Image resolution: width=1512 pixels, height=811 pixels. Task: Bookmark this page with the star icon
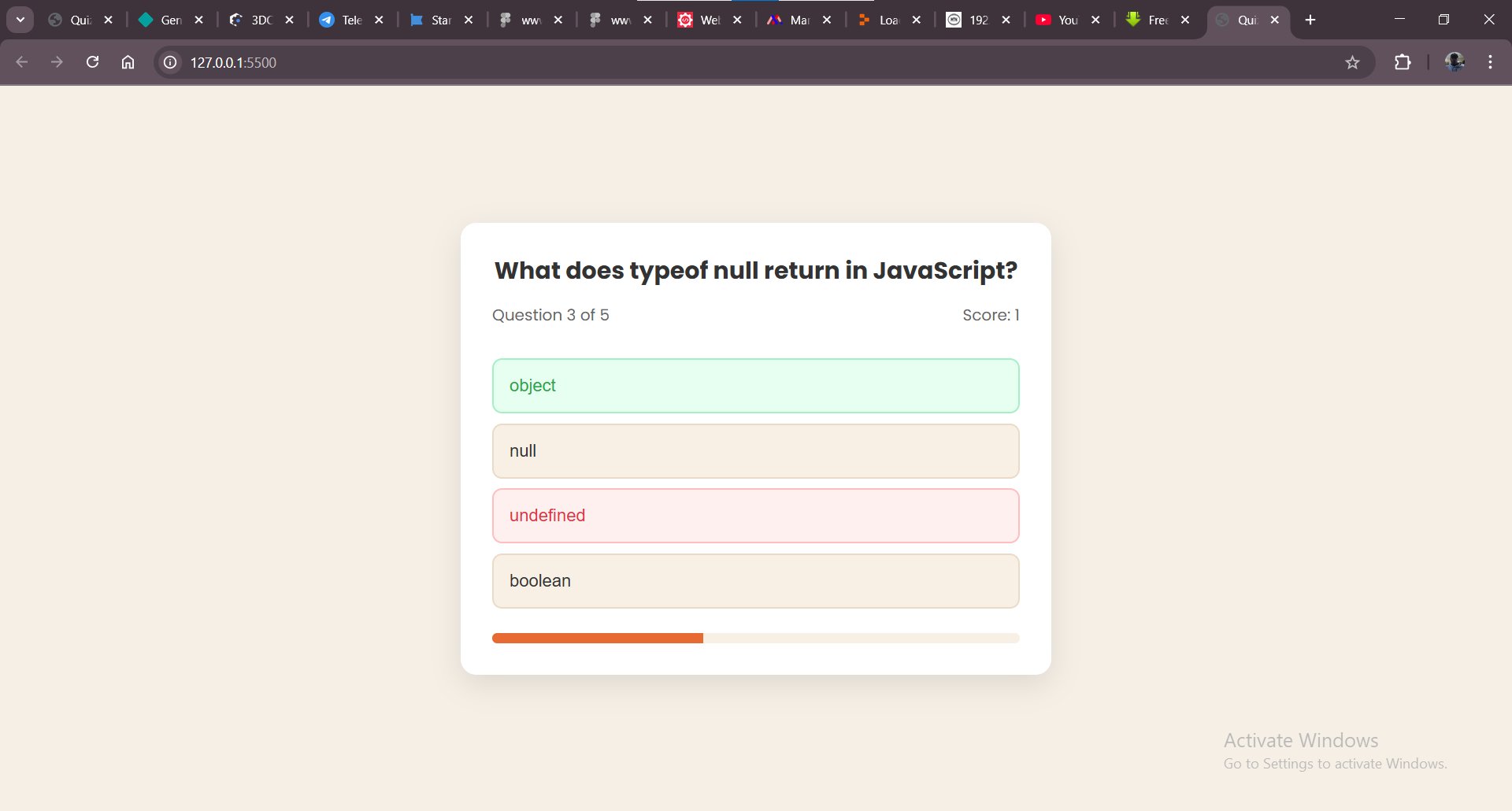click(x=1352, y=62)
